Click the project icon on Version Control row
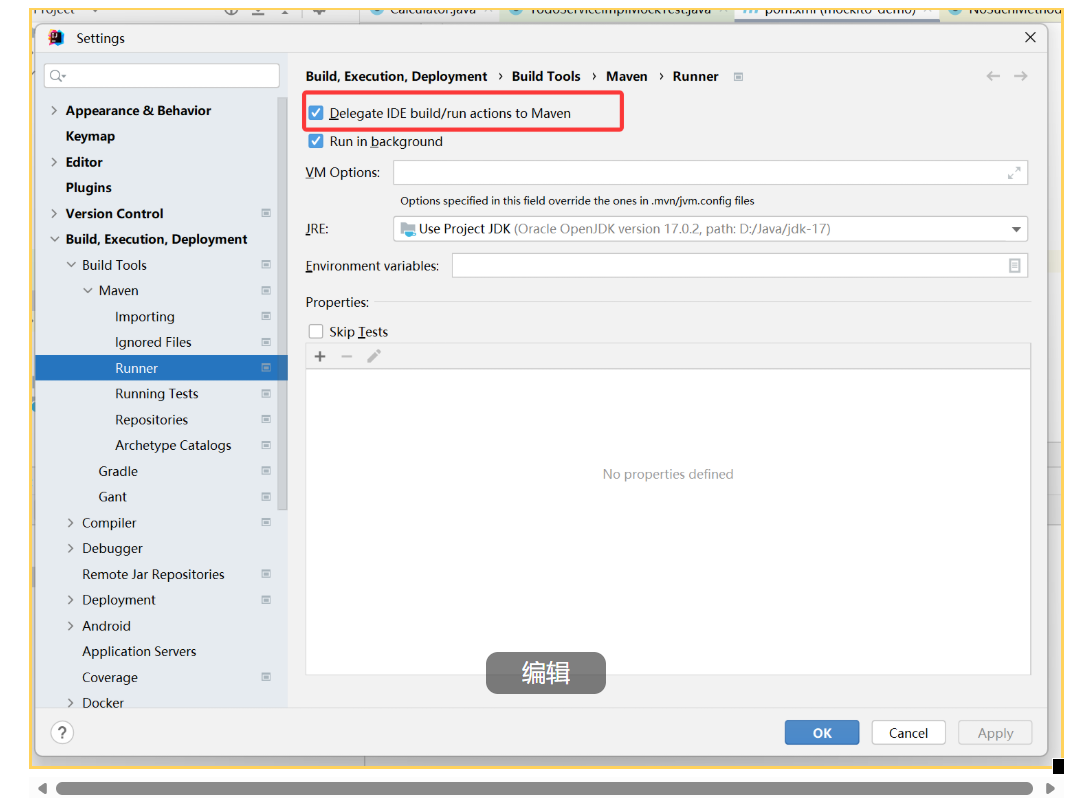This screenshot has height=798, width=1077. 266,214
